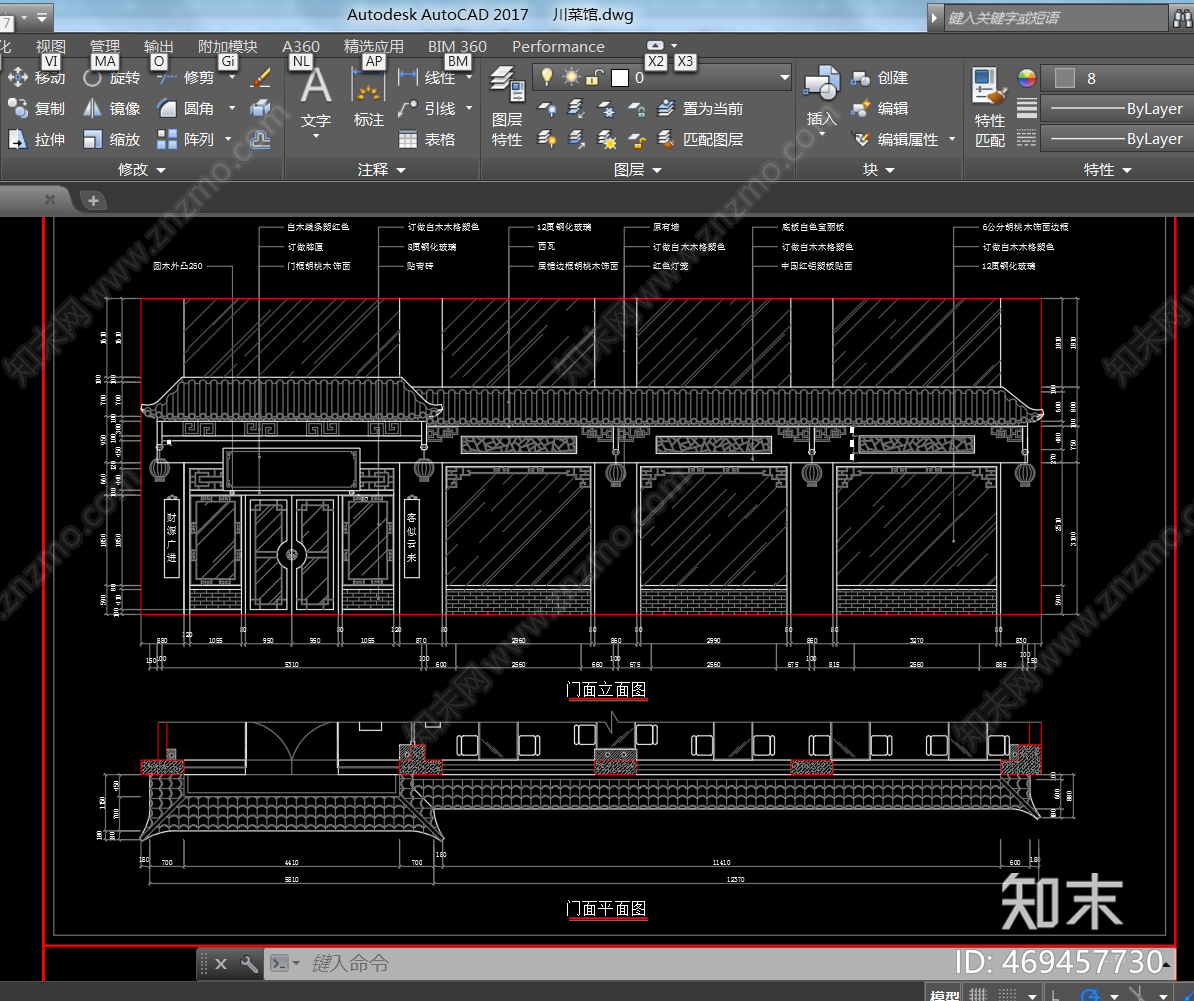Click Layer Off icon in layer panel
This screenshot has width=1194, height=1001.
[x=547, y=109]
